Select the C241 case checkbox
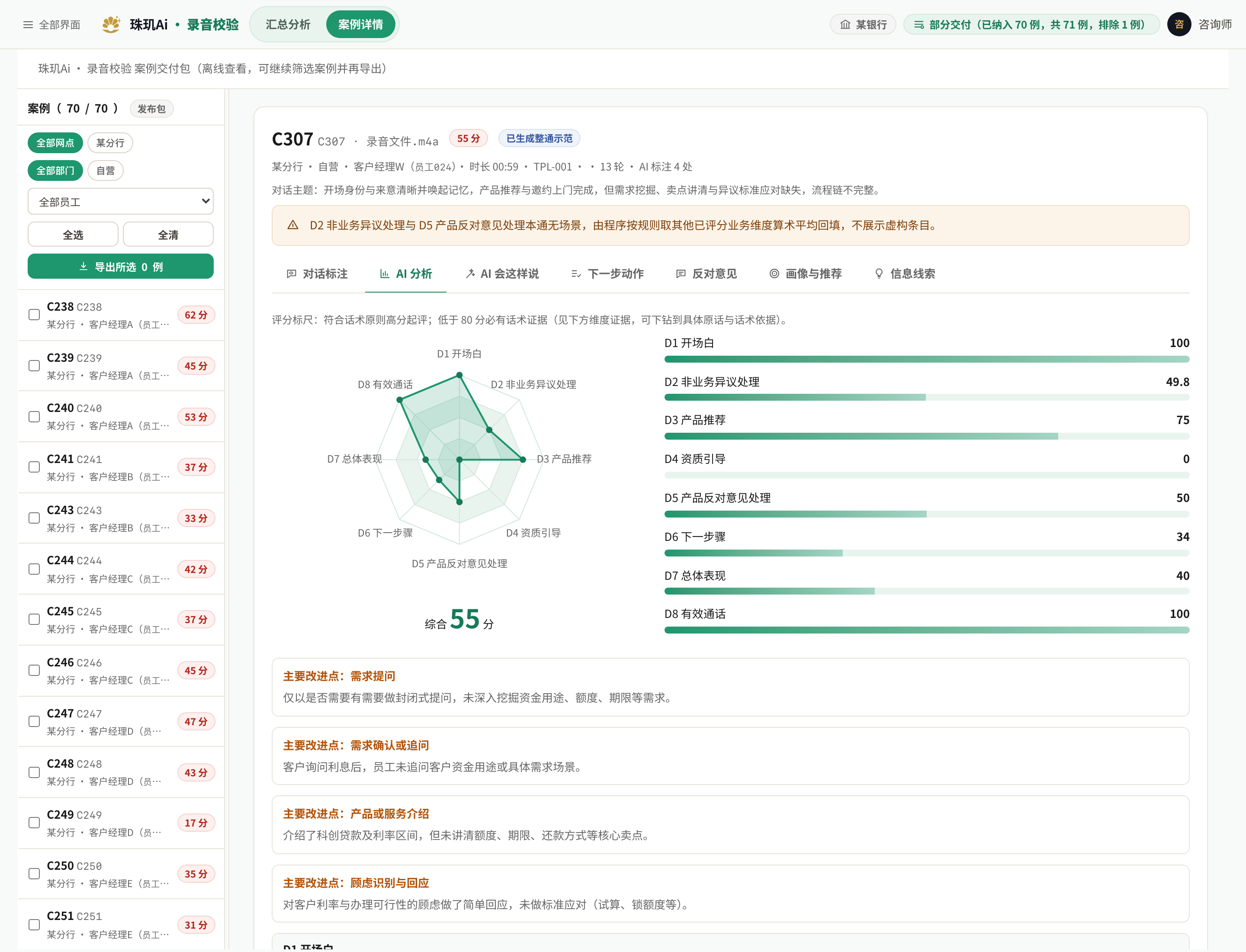 34,467
